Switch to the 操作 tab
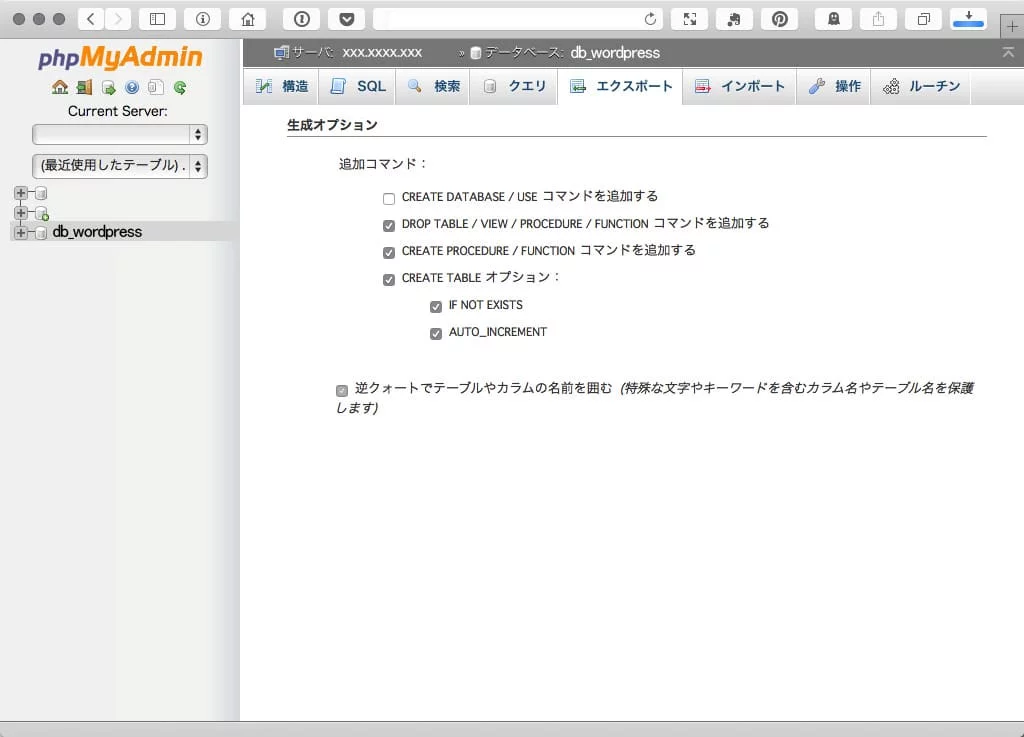1024x737 pixels. click(x=834, y=86)
